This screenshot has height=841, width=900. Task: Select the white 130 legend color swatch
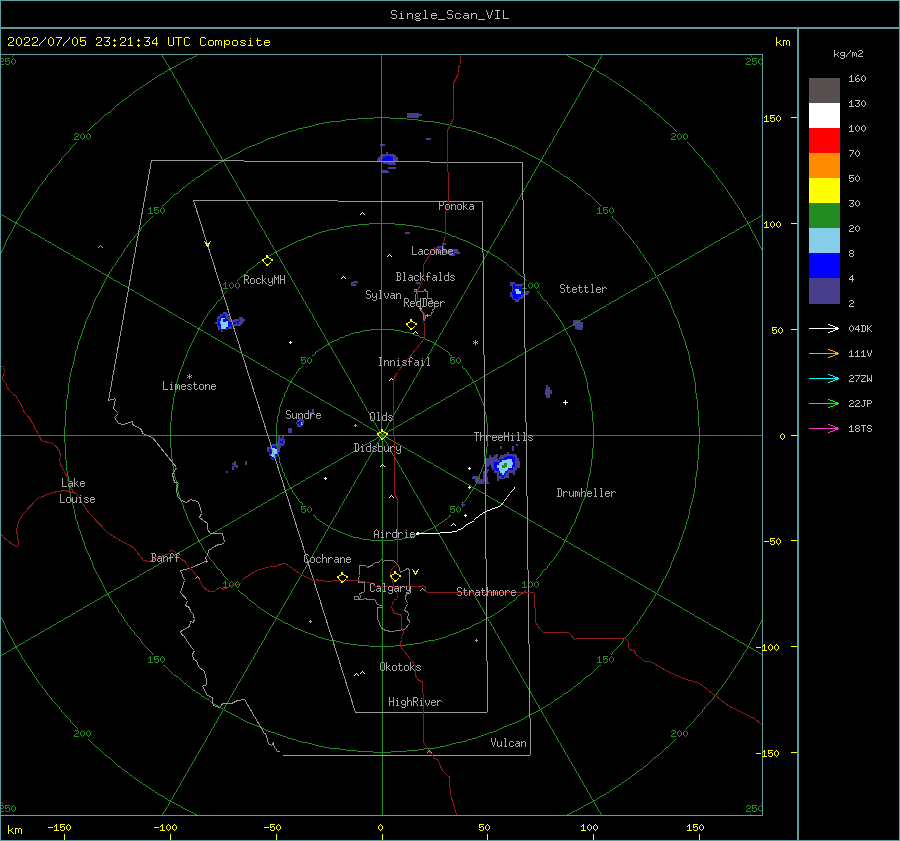(x=824, y=116)
